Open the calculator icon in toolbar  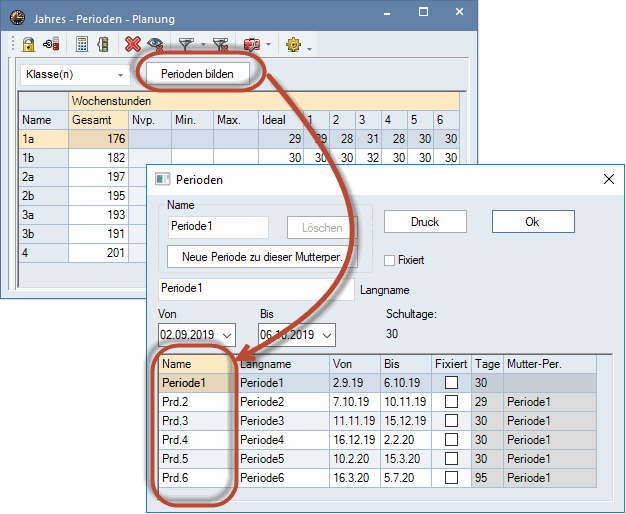point(82,44)
